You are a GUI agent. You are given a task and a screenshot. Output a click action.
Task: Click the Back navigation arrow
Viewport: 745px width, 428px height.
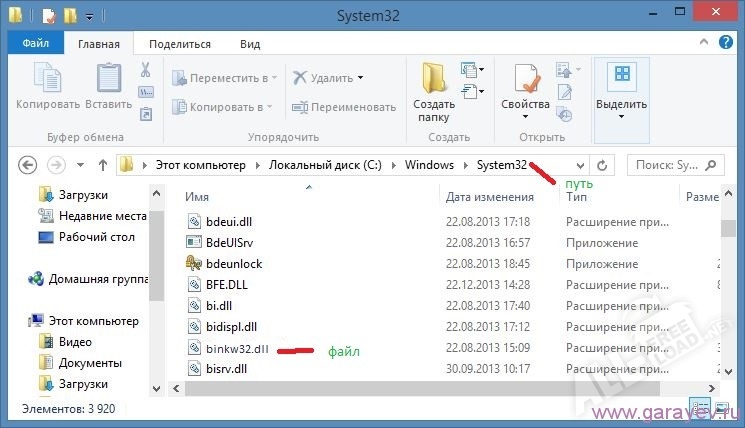coord(28,164)
